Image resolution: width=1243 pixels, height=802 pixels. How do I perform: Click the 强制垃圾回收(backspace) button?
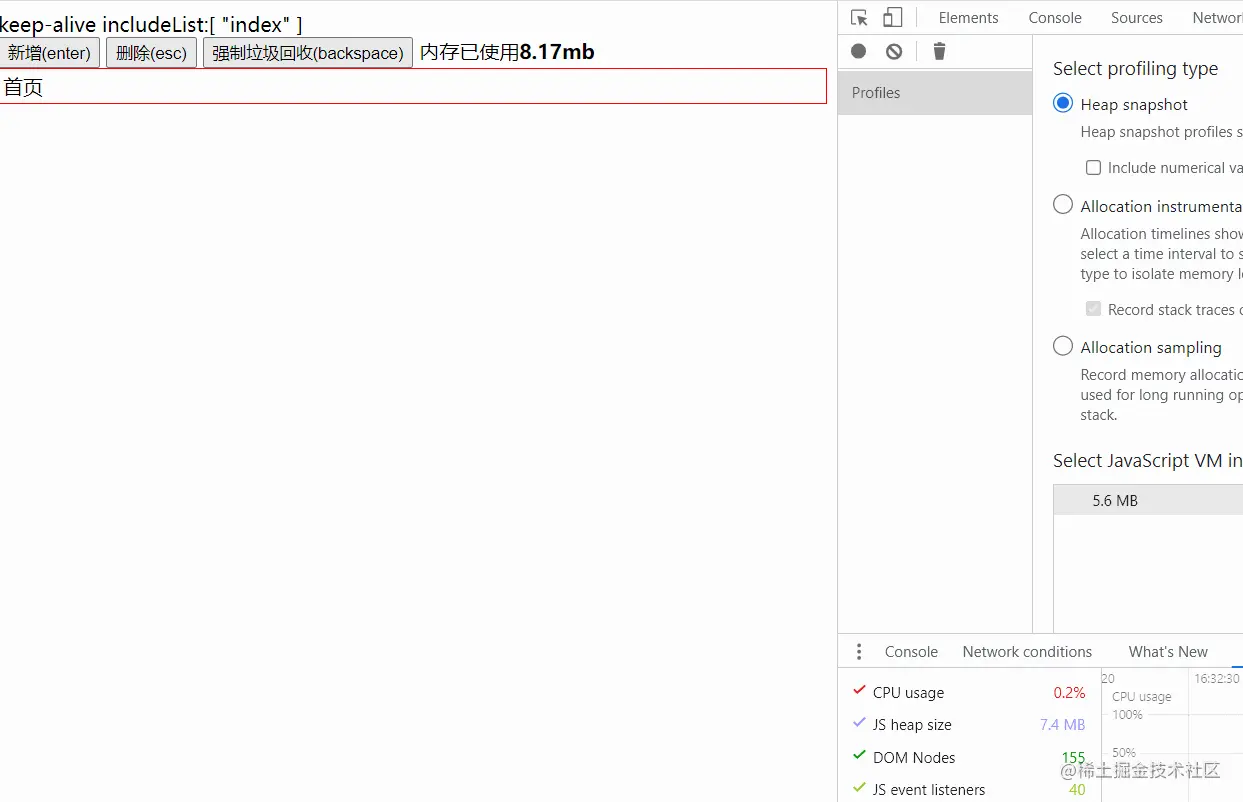pyautogui.click(x=308, y=53)
